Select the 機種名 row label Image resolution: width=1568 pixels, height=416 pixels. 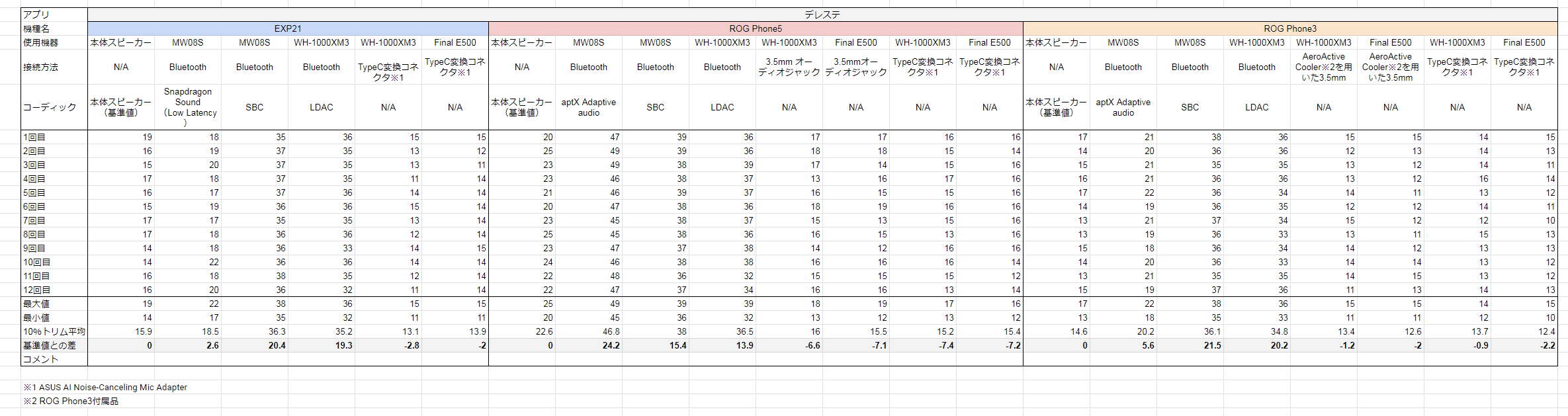point(54,28)
